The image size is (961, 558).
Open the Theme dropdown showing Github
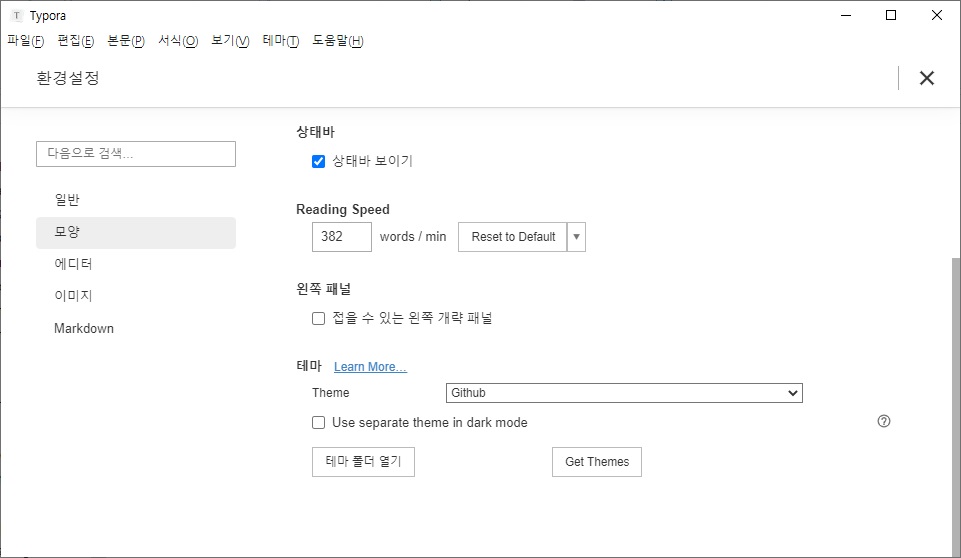(x=624, y=393)
